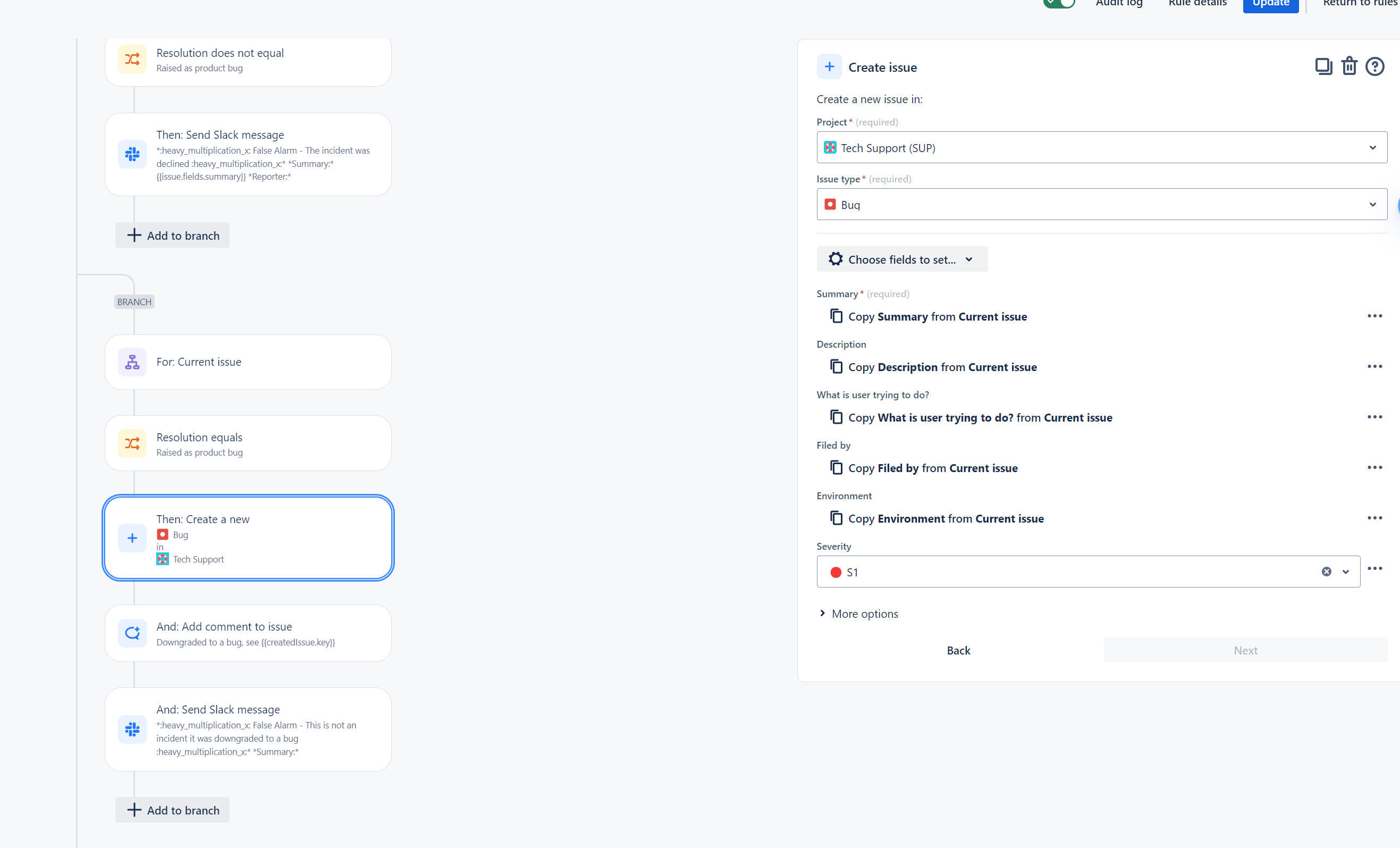The height and width of the screenshot is (848, 1400).
Task: Click the Copy Filed by from Current issue text
Action: [933, 468]
